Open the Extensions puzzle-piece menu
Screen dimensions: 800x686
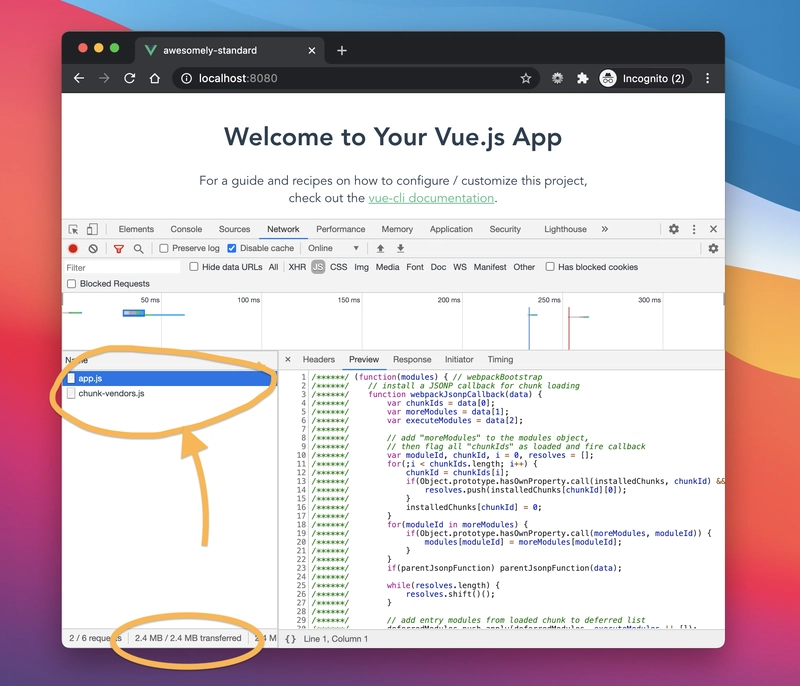(582, 78)
